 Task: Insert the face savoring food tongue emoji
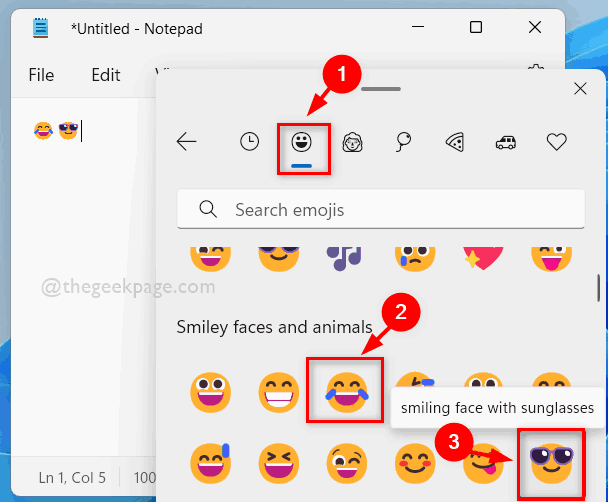tap(483, 463)
